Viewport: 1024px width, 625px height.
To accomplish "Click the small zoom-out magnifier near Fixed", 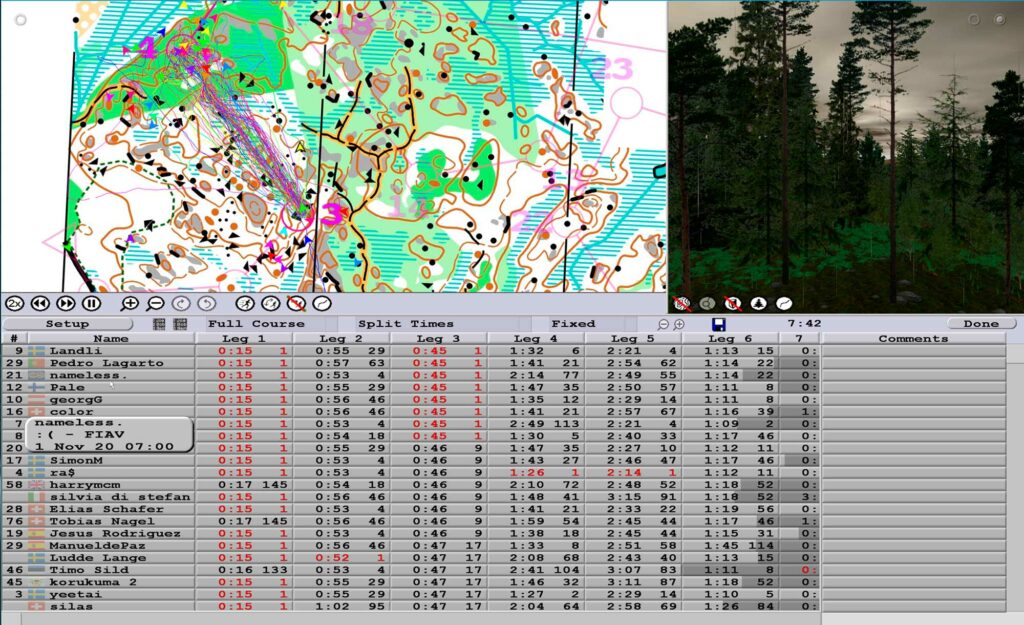I will coord(664,325).
